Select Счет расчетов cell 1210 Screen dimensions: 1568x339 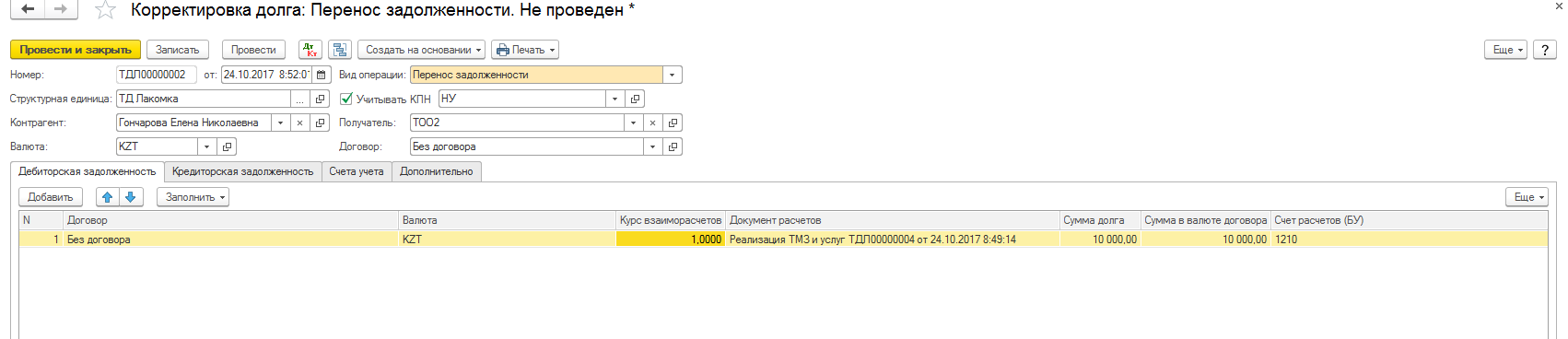point(1410,239)
